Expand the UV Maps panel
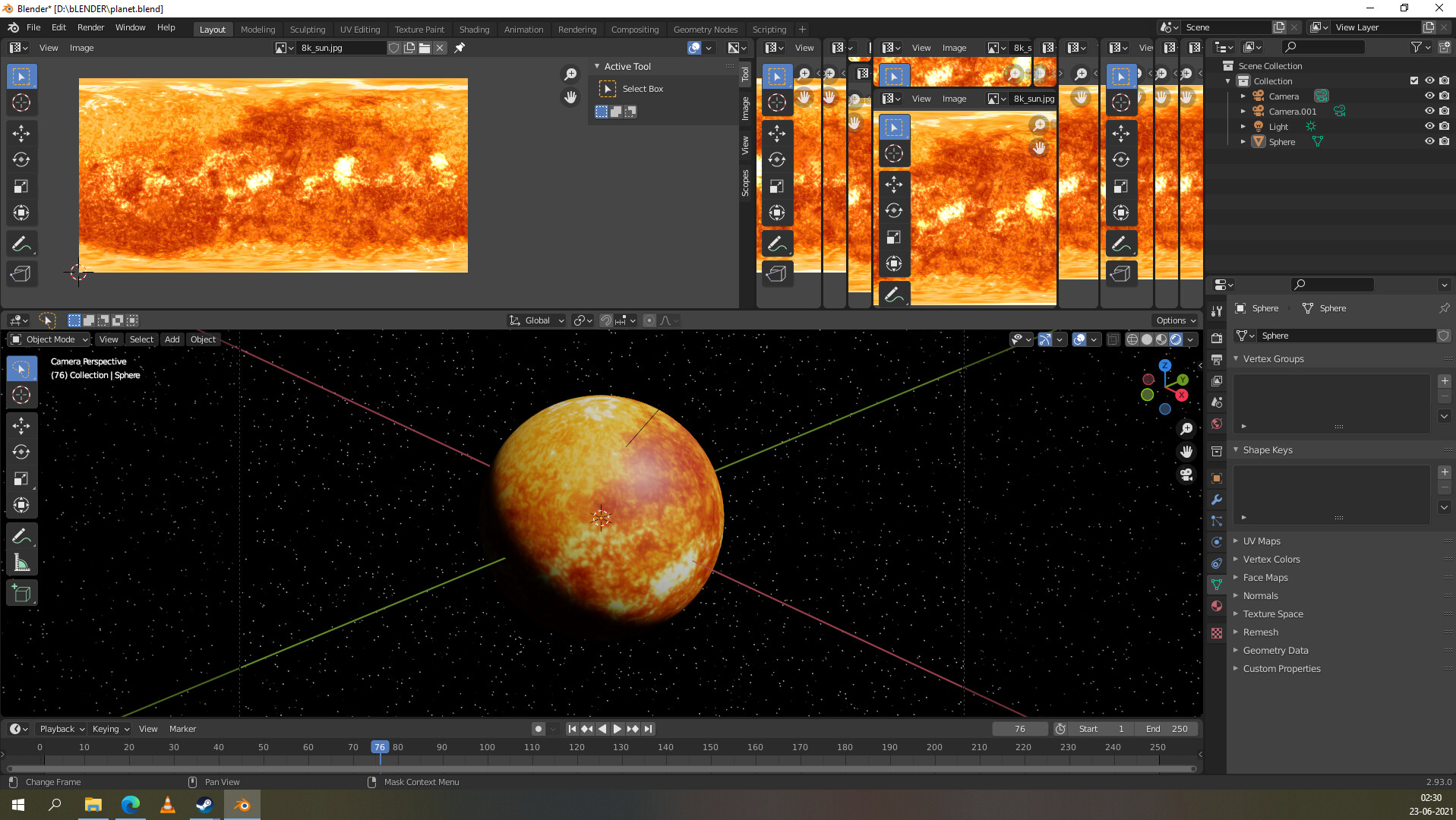This screenshot has width=1456, height=820. tap(1262, 541)
